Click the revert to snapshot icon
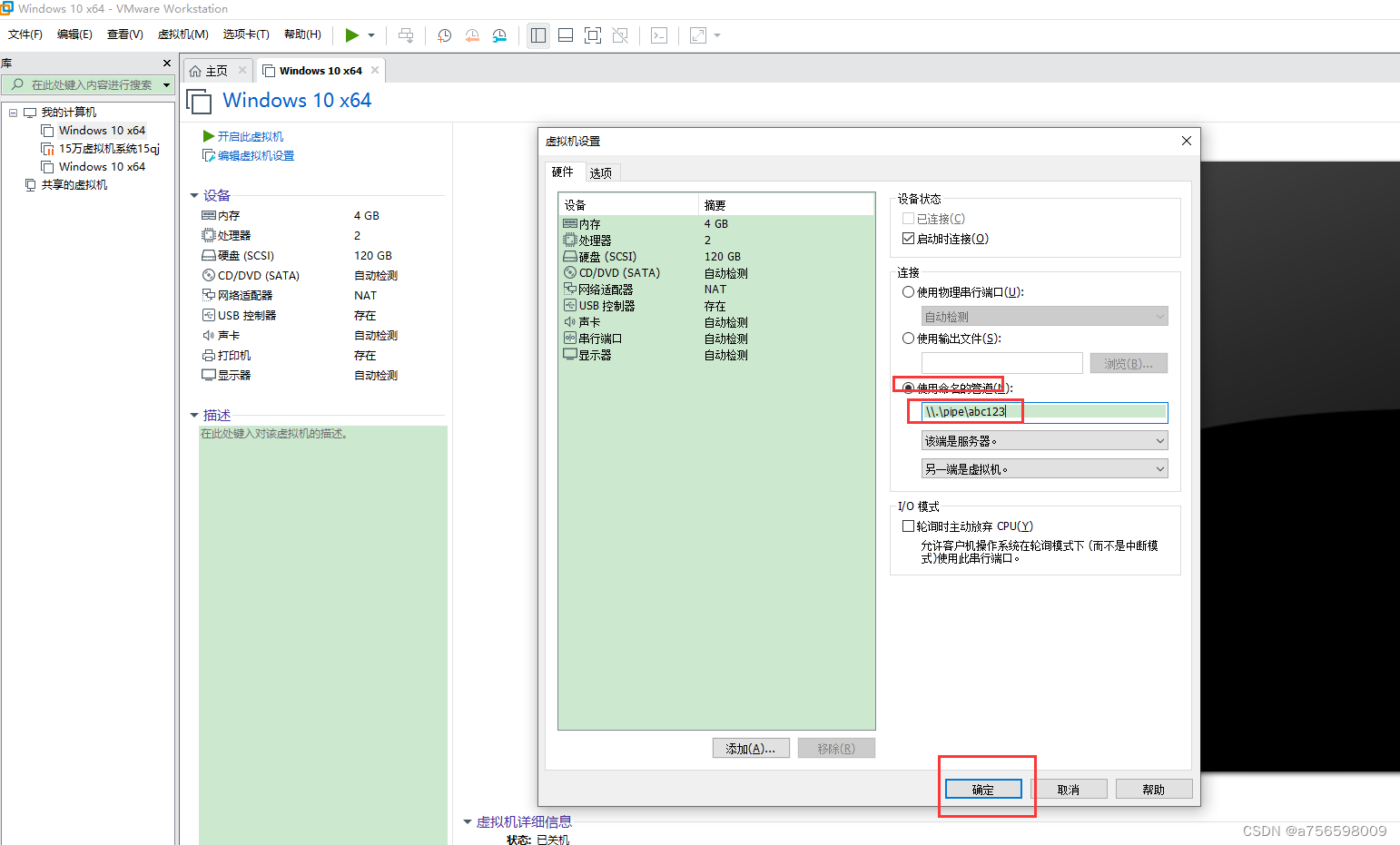1400x845 pixels. point(472,35)
